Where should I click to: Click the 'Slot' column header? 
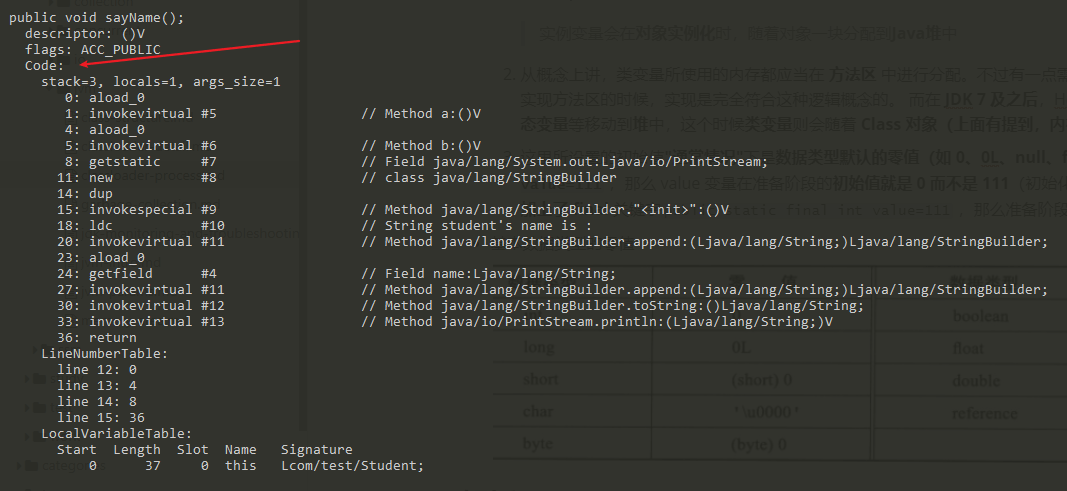[193, 450]
